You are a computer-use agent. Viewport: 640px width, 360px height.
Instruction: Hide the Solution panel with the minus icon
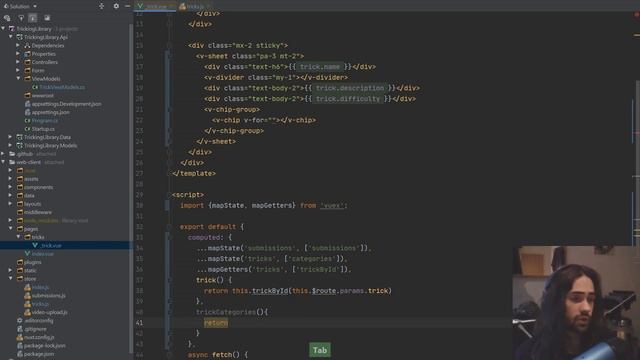(x=127, y=6)
